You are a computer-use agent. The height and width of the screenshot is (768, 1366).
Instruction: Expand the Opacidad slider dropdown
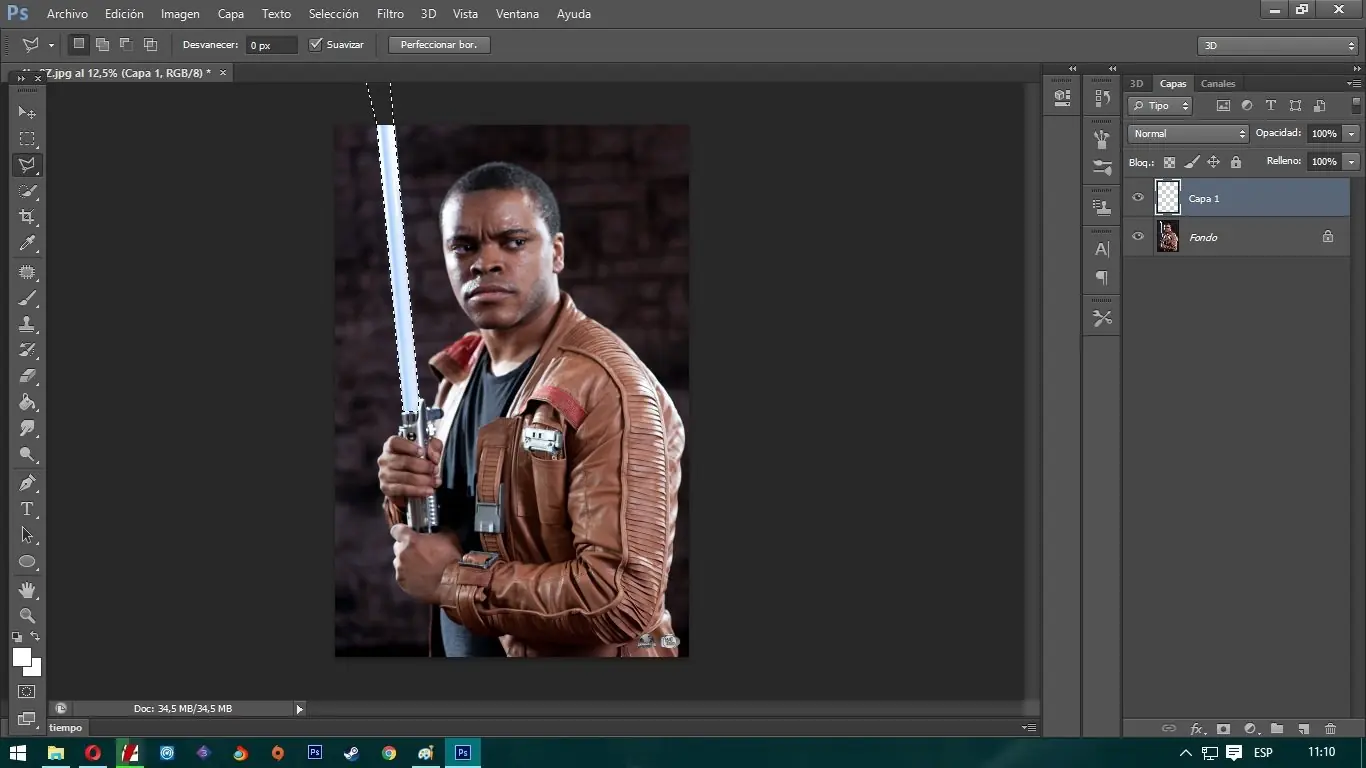[1351, 134]
